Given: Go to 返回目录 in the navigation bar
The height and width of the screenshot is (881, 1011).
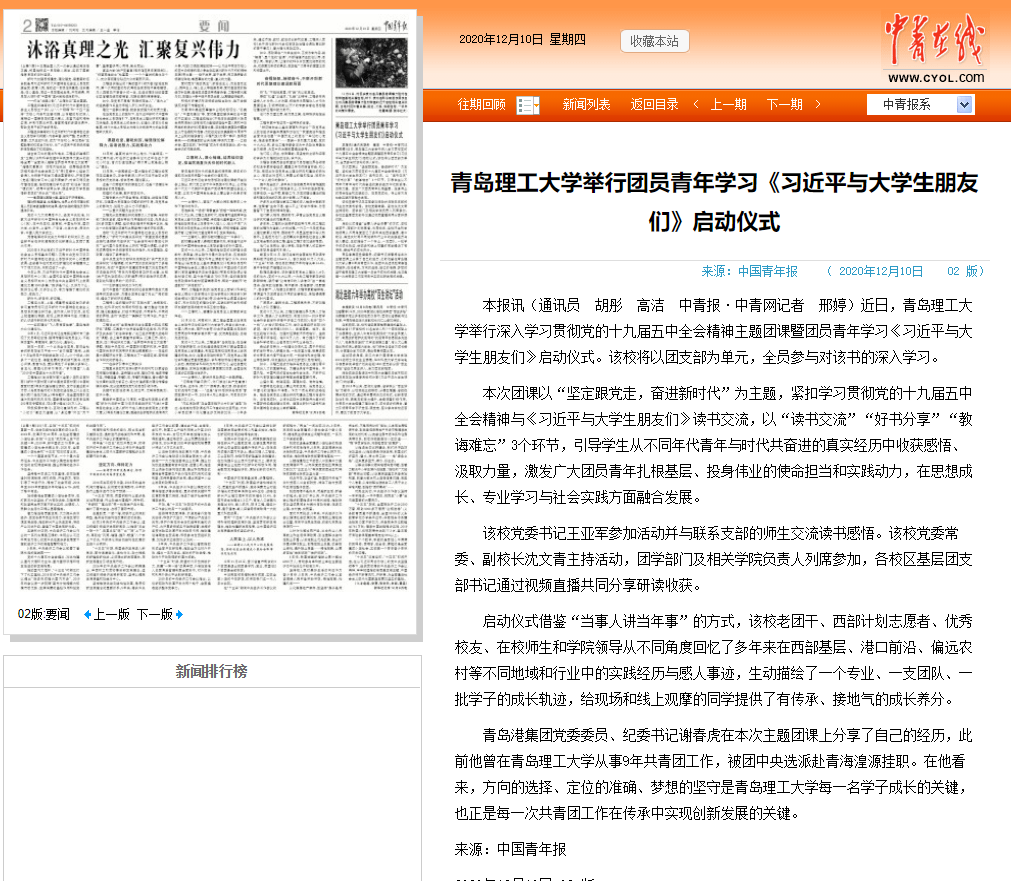Looking at the screenshot, I should click(654, 105).
